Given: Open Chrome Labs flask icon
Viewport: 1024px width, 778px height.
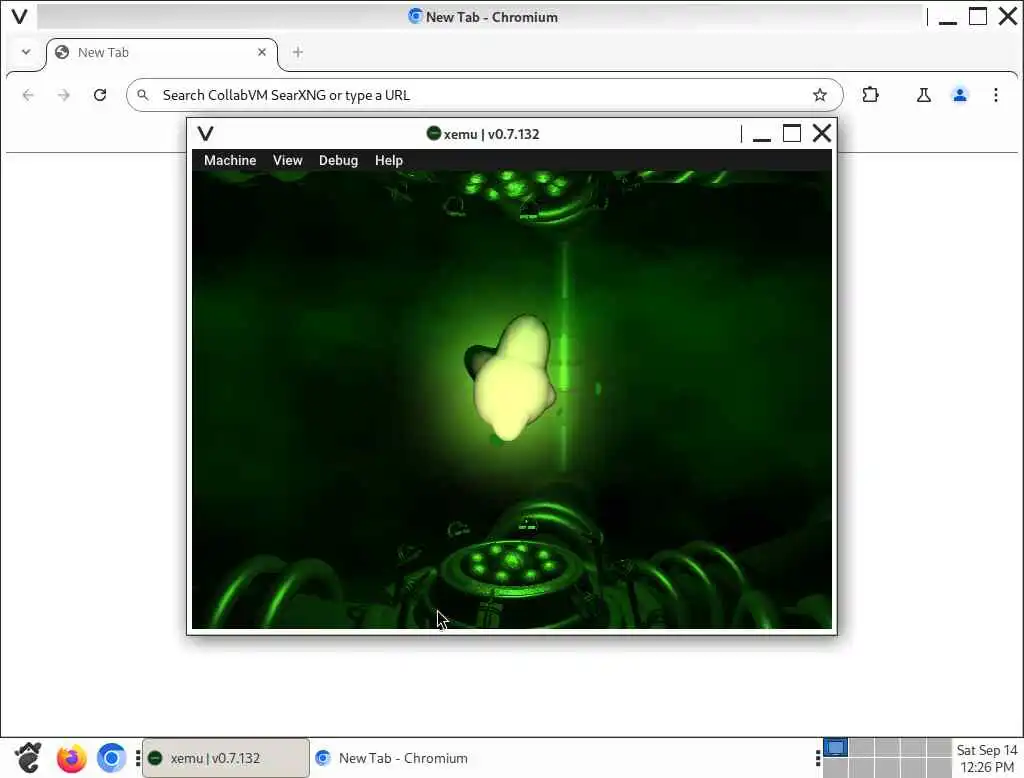Looking at the screenshot, I should 923,95.
